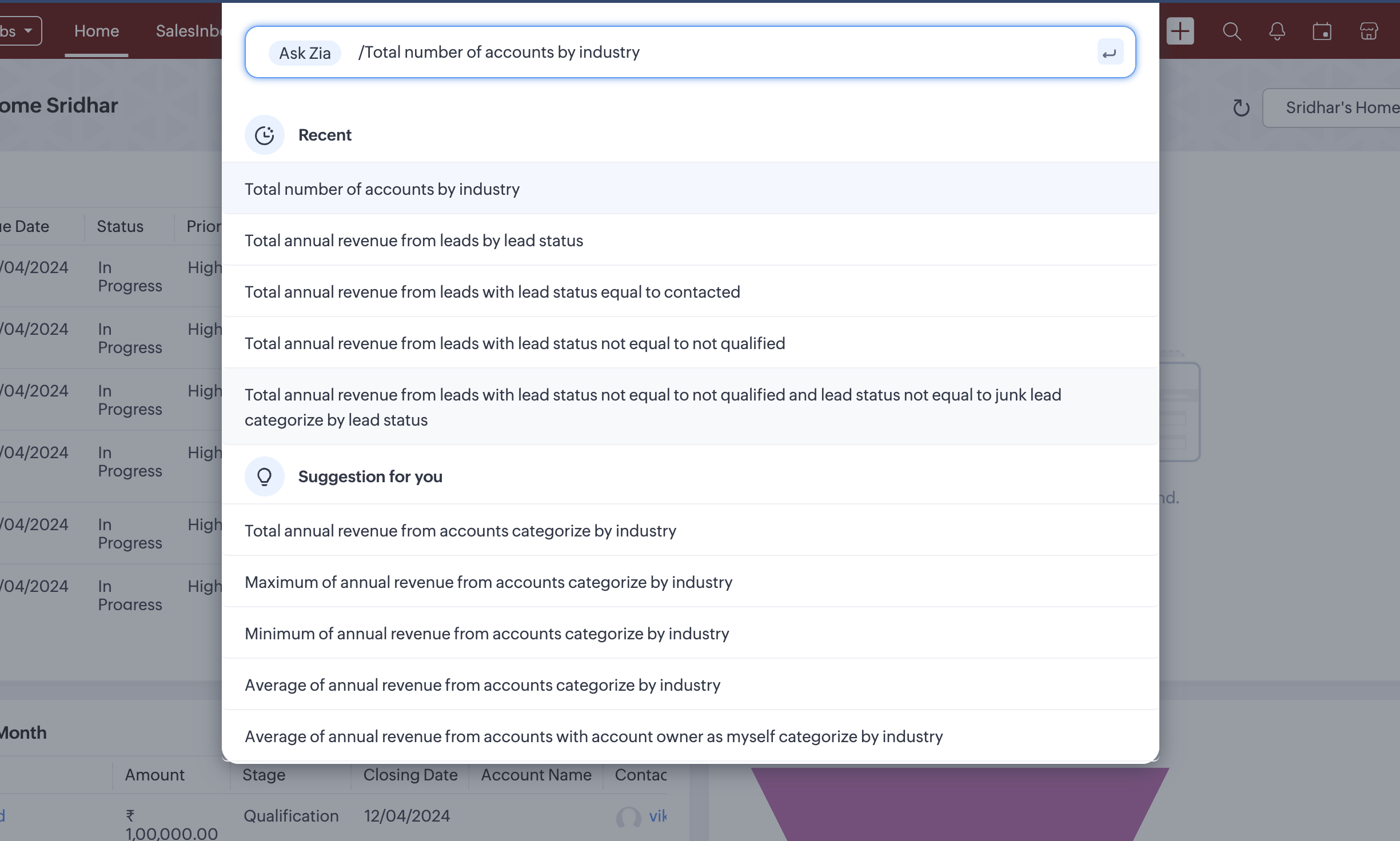This screenshot has width=1400, height=841.
Task: Open the SalesInbox tab
Action: coord(188,31)
